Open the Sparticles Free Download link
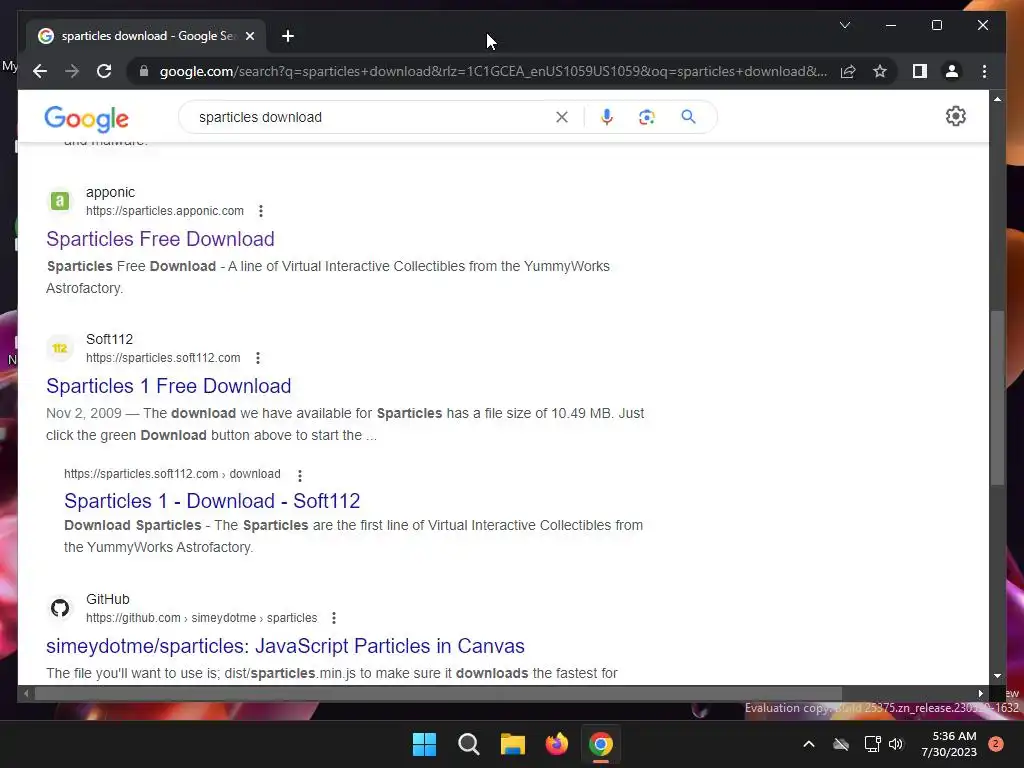1024x768 pixels. point(160,239)
